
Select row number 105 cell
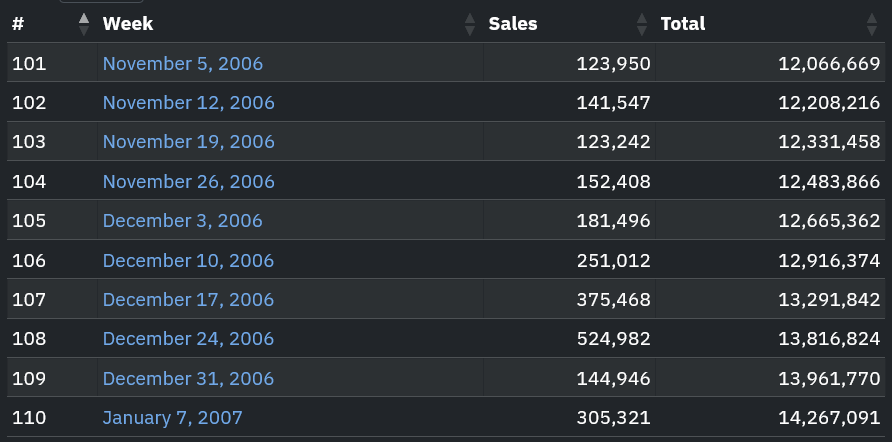(29, 221)
